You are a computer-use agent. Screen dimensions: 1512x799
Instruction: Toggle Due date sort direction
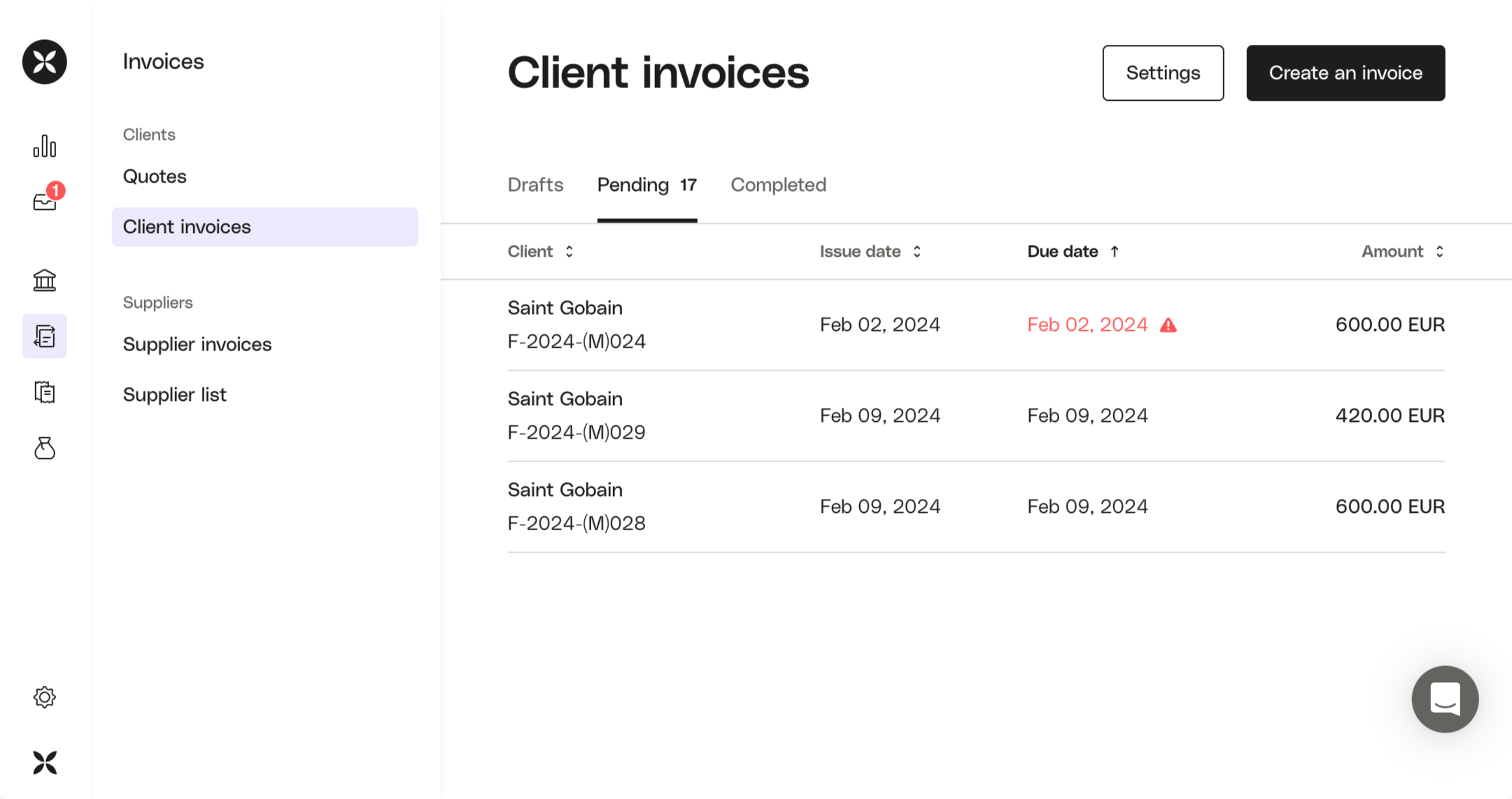click(x=1073, y=251)
